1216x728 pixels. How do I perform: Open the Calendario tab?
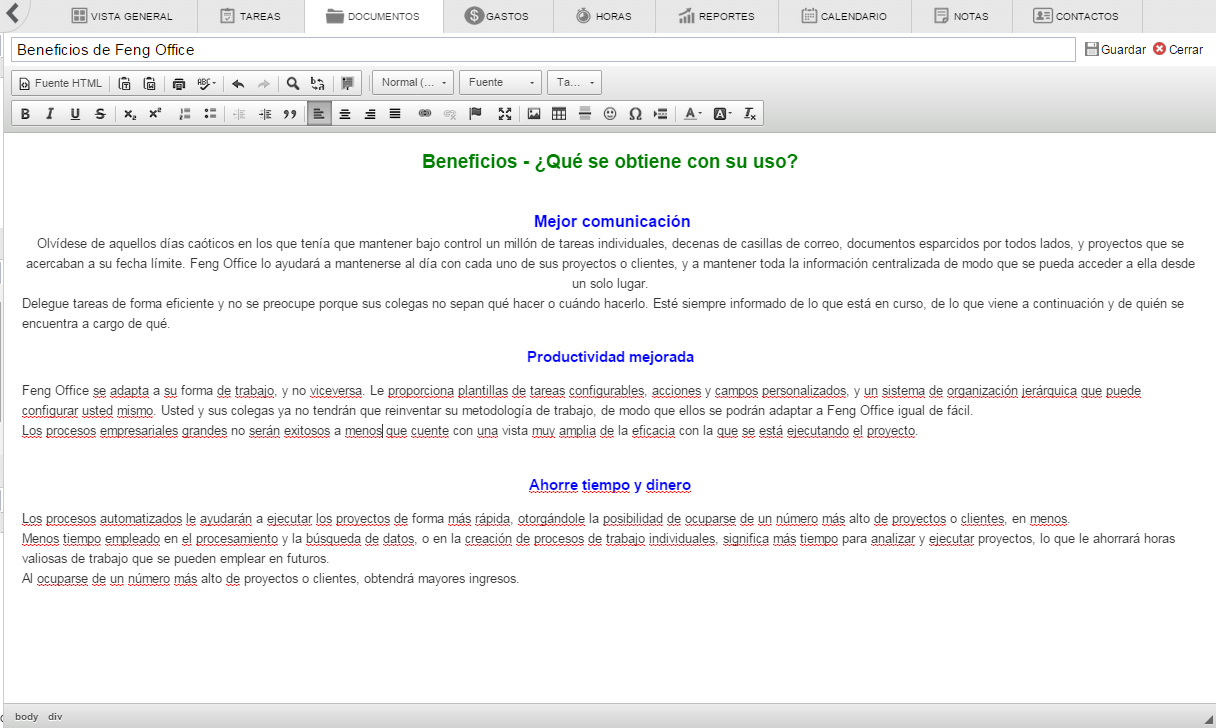pyautogui.click(x=843, y=16)
